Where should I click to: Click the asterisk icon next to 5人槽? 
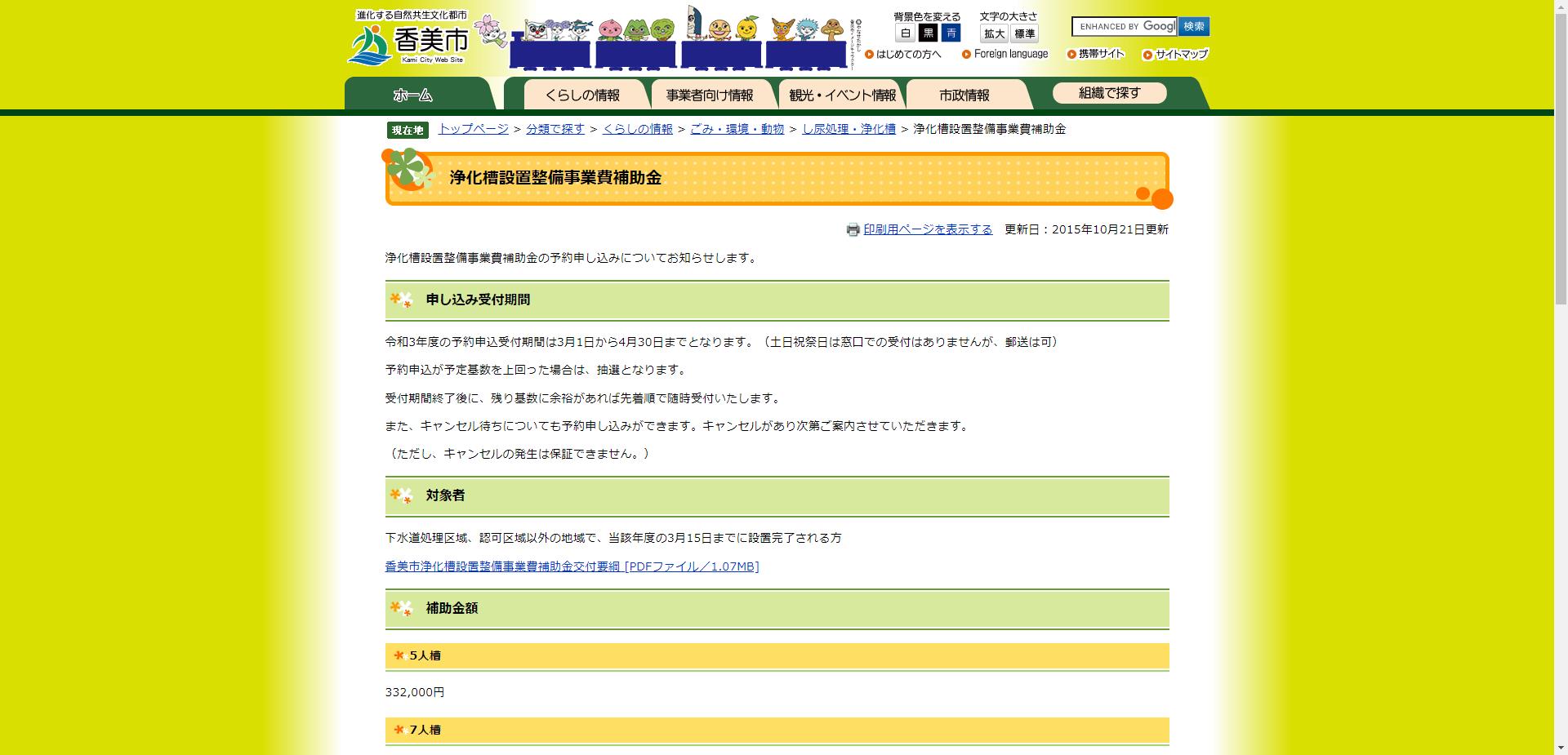pyautogui.click(x=398, y=655)
